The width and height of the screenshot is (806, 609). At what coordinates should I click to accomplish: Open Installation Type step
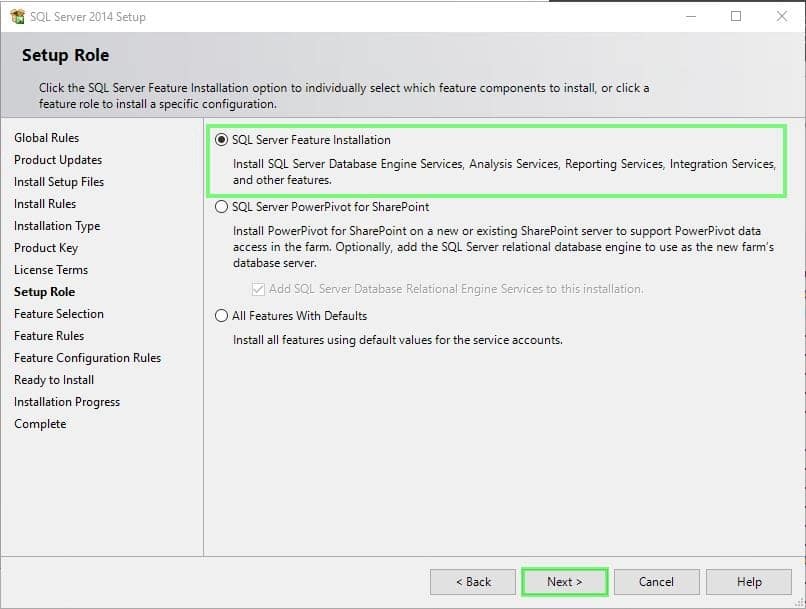point(57,226)
